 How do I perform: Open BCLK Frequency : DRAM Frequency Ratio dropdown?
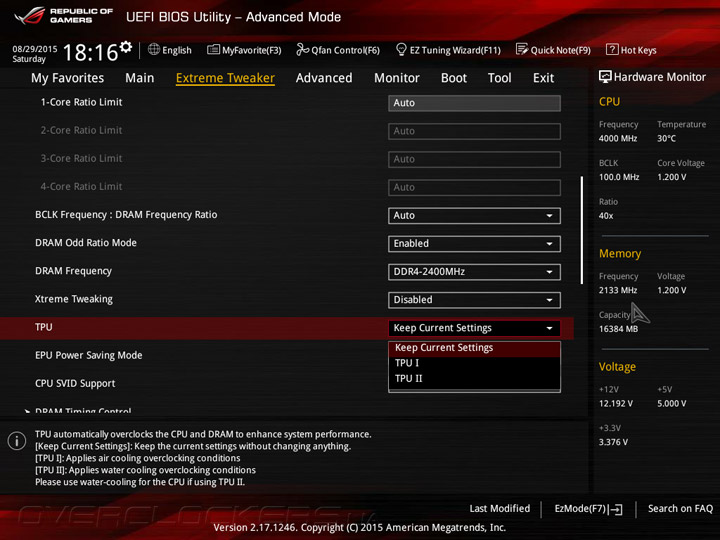coord(474,215)
